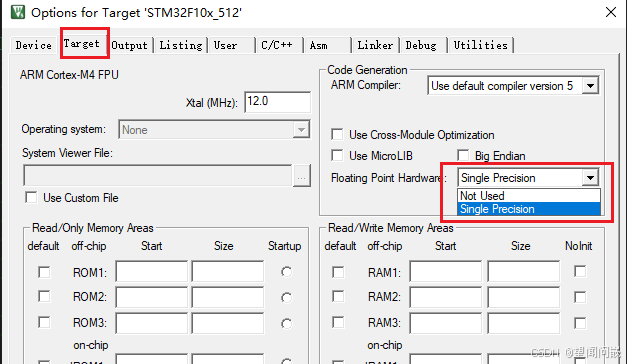Open the Asm tab
The height and width of the screenshot is (364, 627).
point(327,45)
